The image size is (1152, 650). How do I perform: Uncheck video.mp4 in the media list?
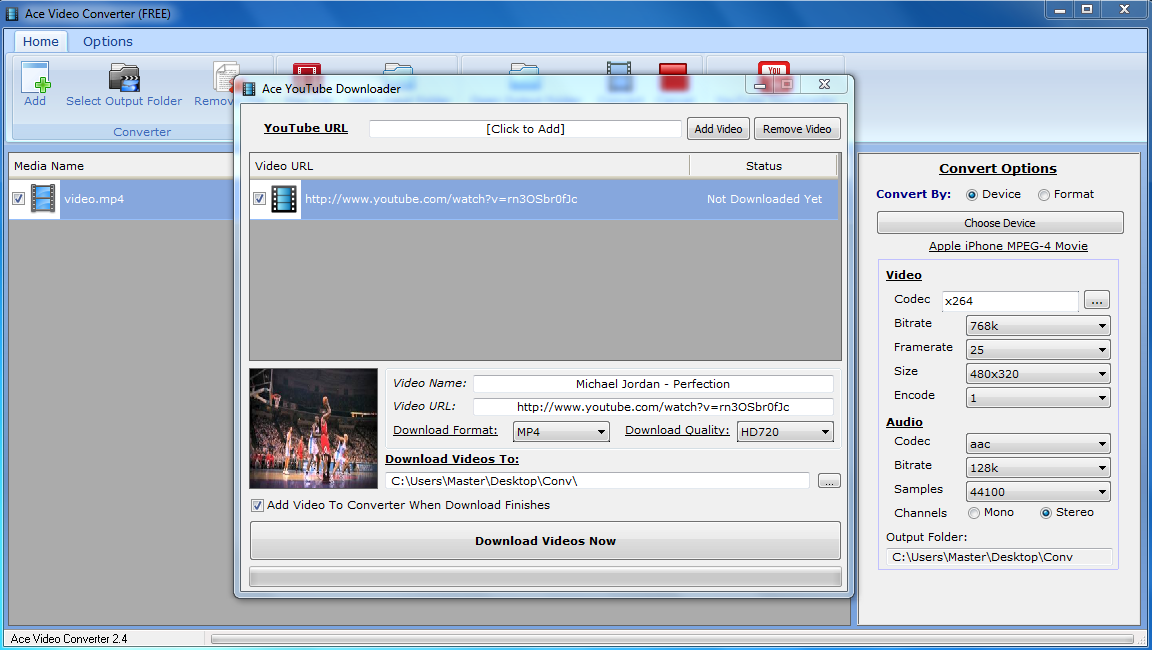(x=17, y=198)
